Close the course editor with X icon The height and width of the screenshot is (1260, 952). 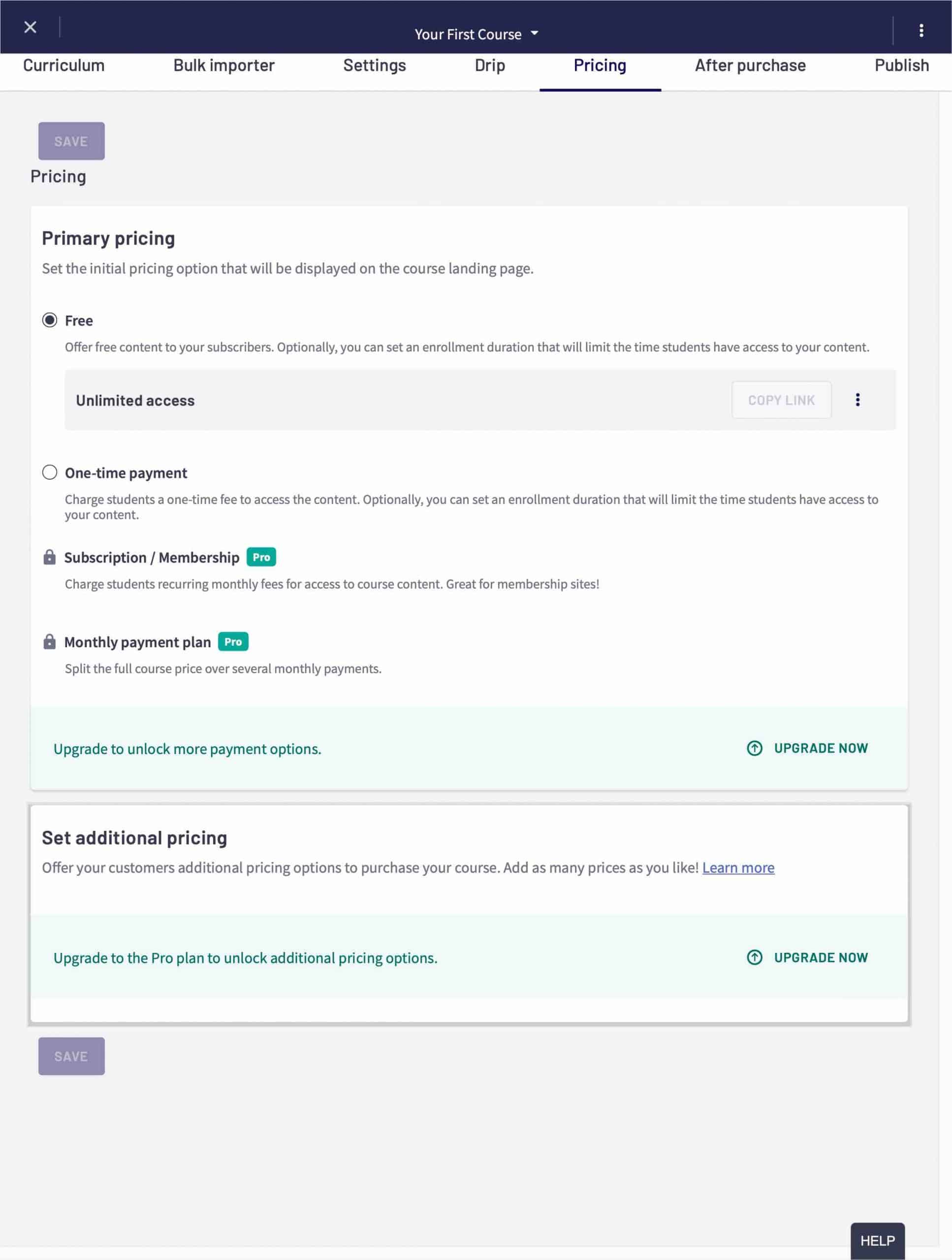(x=30, y=28)
